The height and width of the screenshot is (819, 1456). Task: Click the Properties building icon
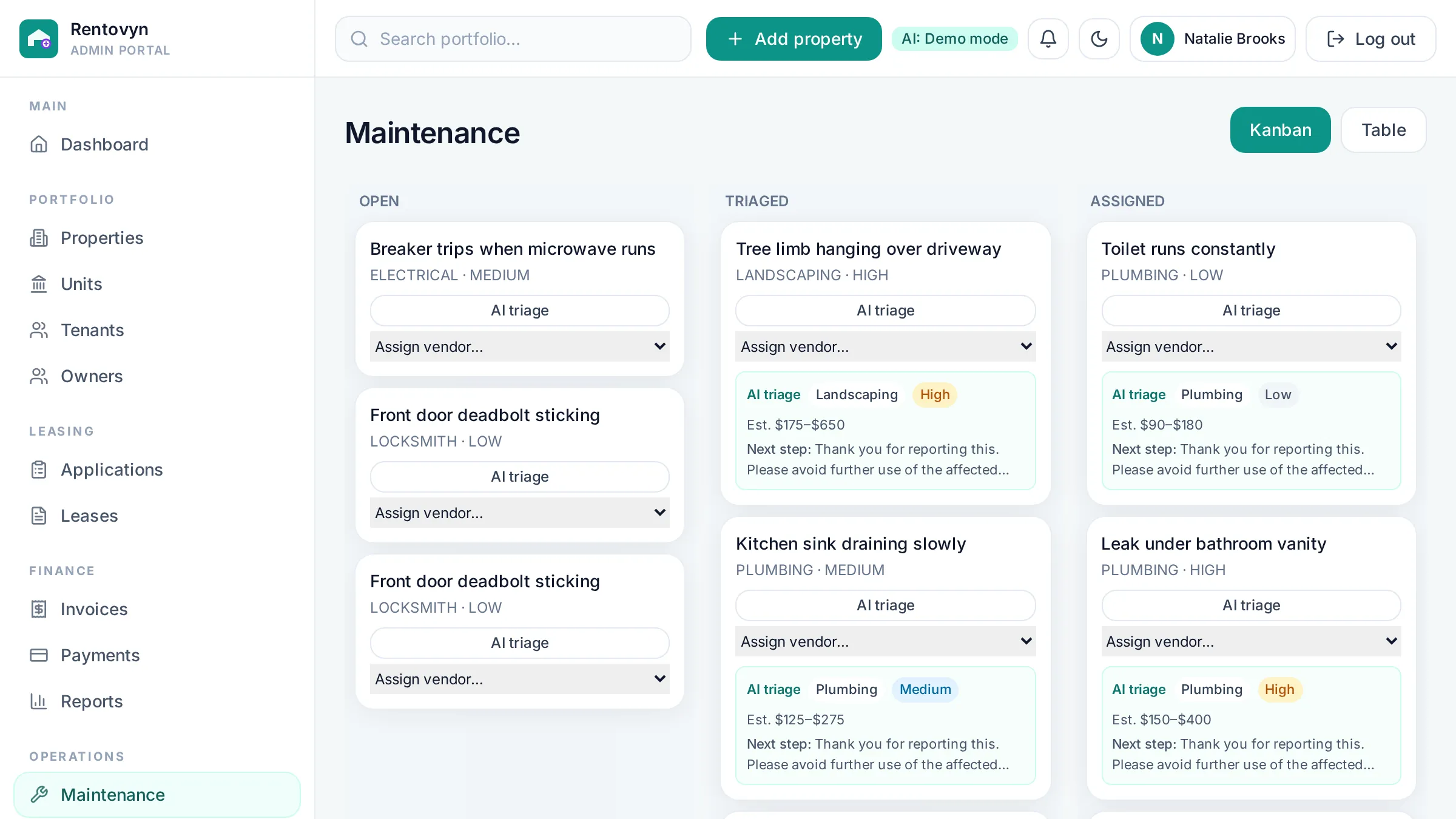click(x=39, y=238)
